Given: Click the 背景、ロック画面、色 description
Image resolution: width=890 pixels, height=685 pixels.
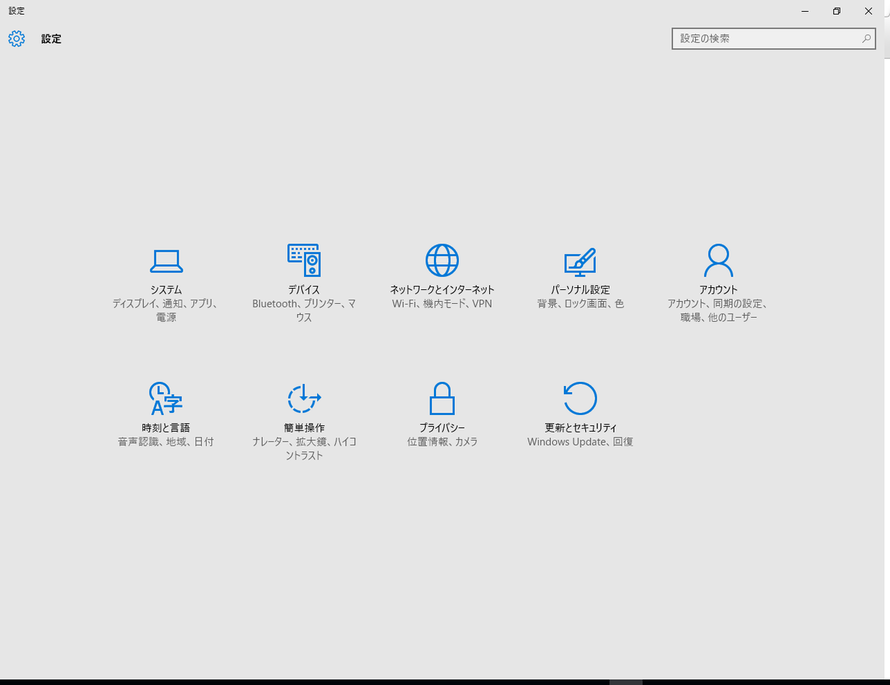Looking at the screenshot, I should pyautogui.click(x=580, y=304).
